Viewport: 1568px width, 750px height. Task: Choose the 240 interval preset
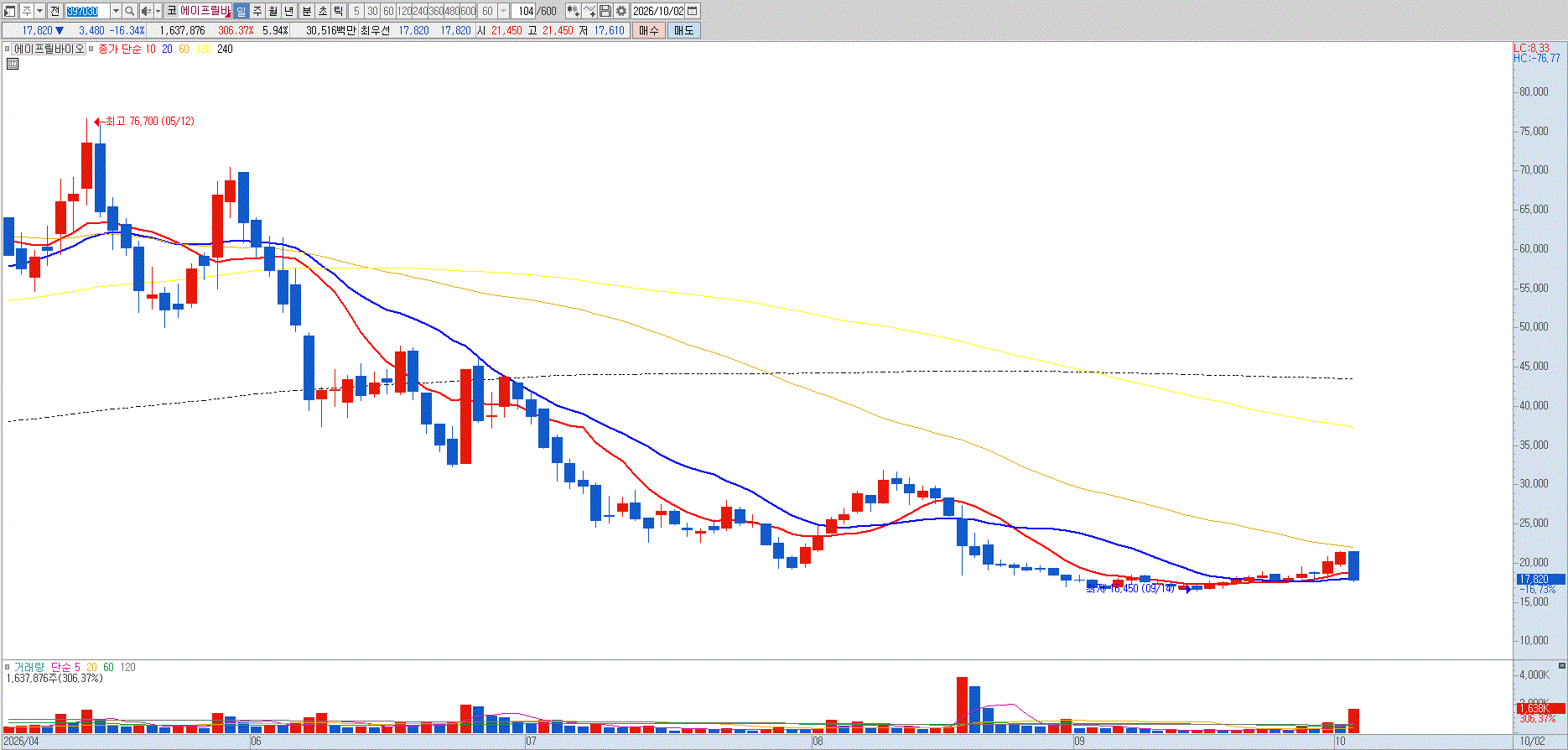tap(420, 11)
